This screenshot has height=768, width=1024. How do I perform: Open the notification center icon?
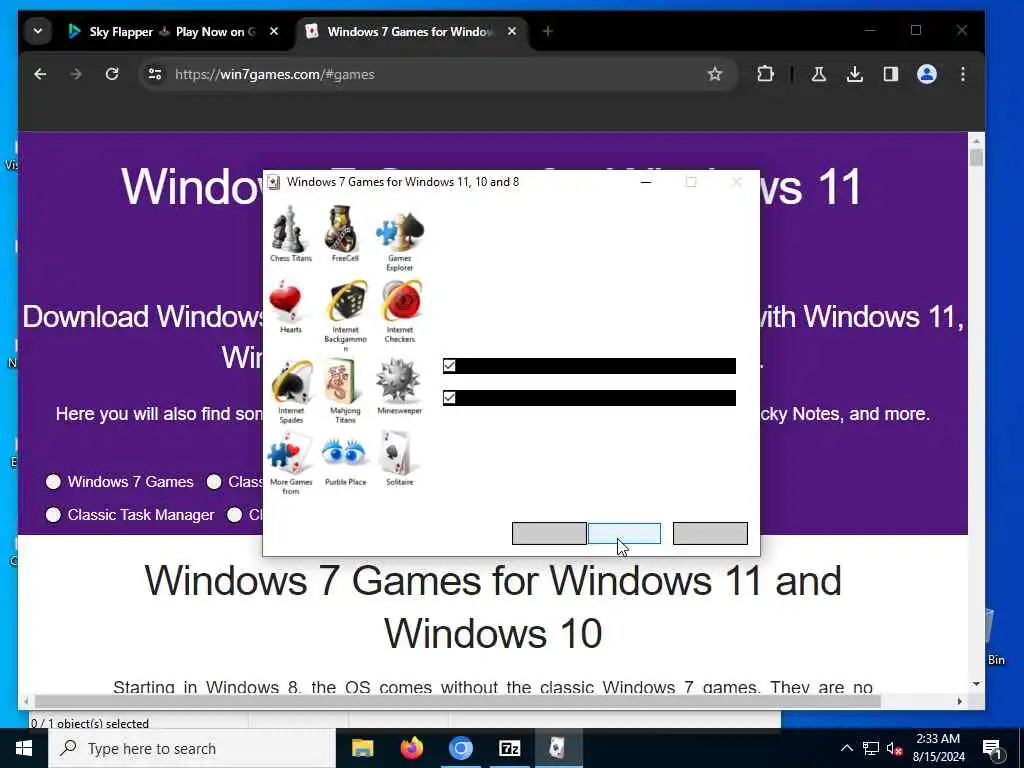pos(993,749)
